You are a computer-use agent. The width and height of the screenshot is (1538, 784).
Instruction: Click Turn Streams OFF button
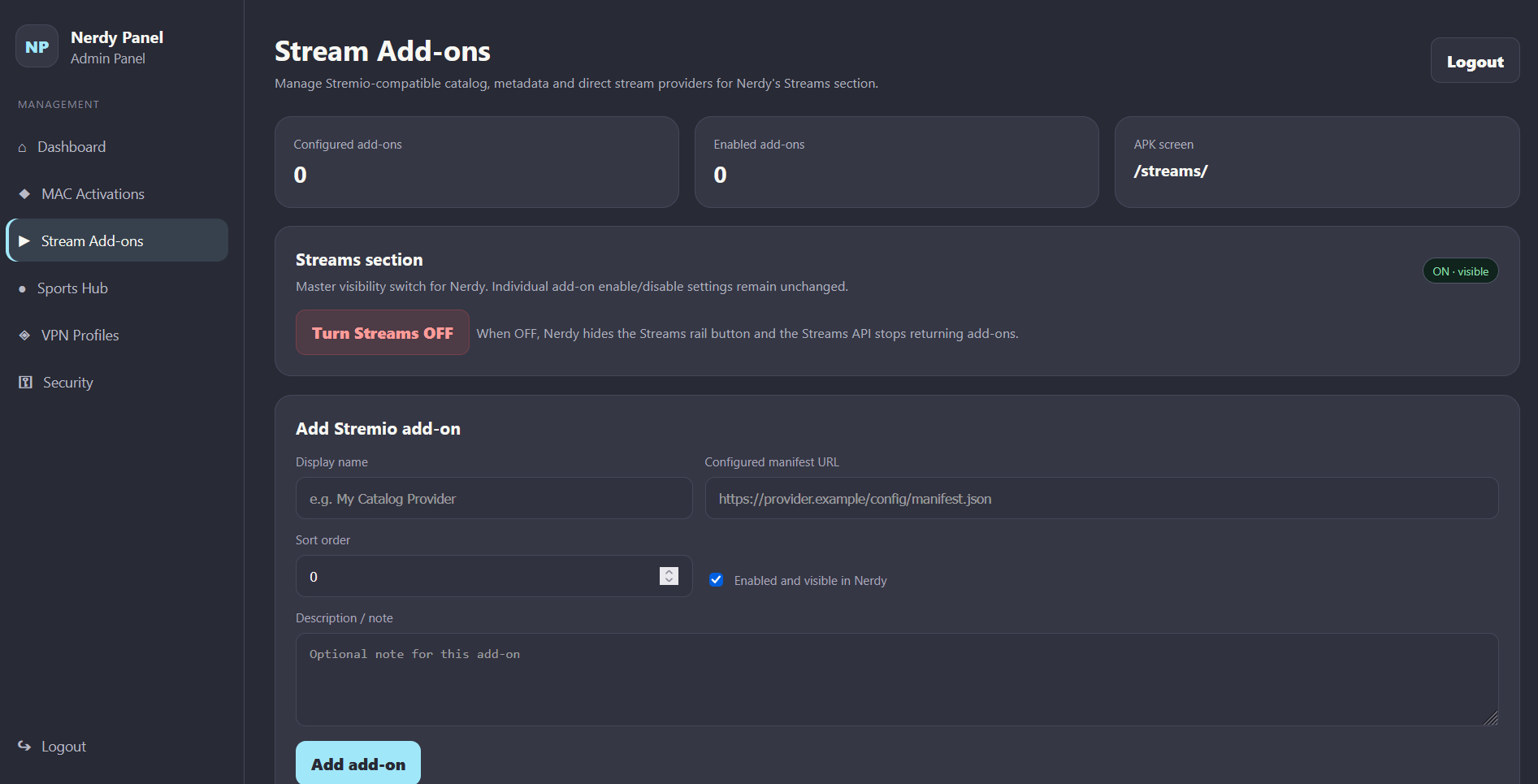click(x=383, y=332)
